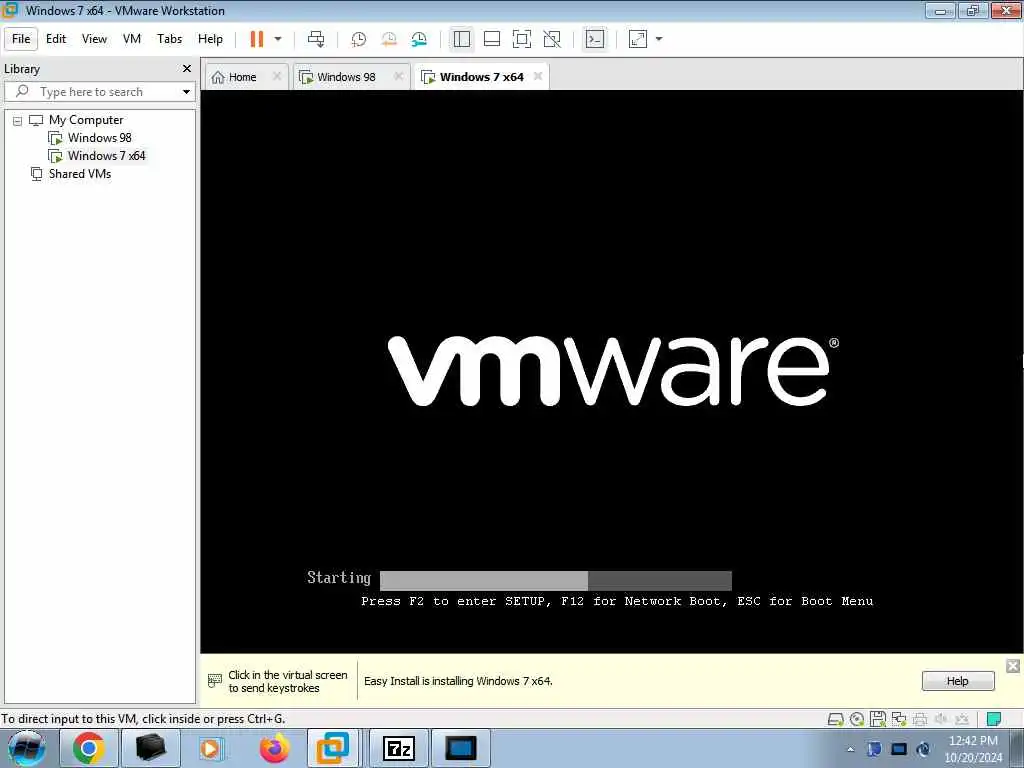Viewport: 1024px width, 768px height.
Task: Click the stretch guest display icon
Action: tap(637, 39)
